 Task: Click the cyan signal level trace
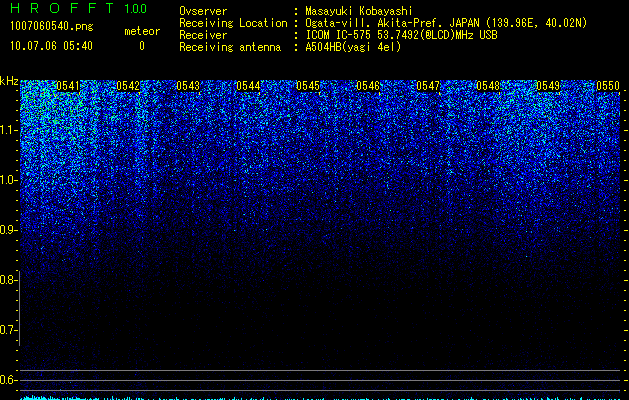pyautogui.click(x=321, y=398)
